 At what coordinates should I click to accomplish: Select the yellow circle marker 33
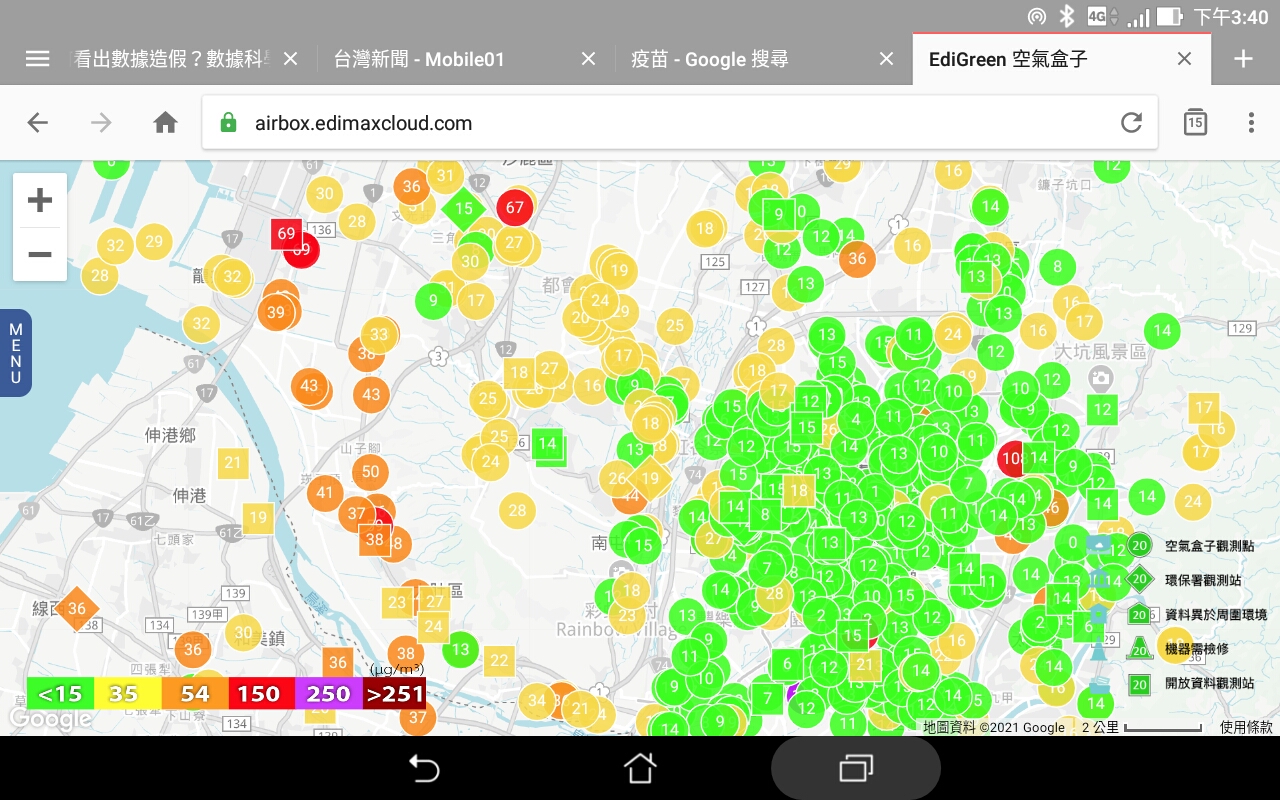click(x=379, y=335)
